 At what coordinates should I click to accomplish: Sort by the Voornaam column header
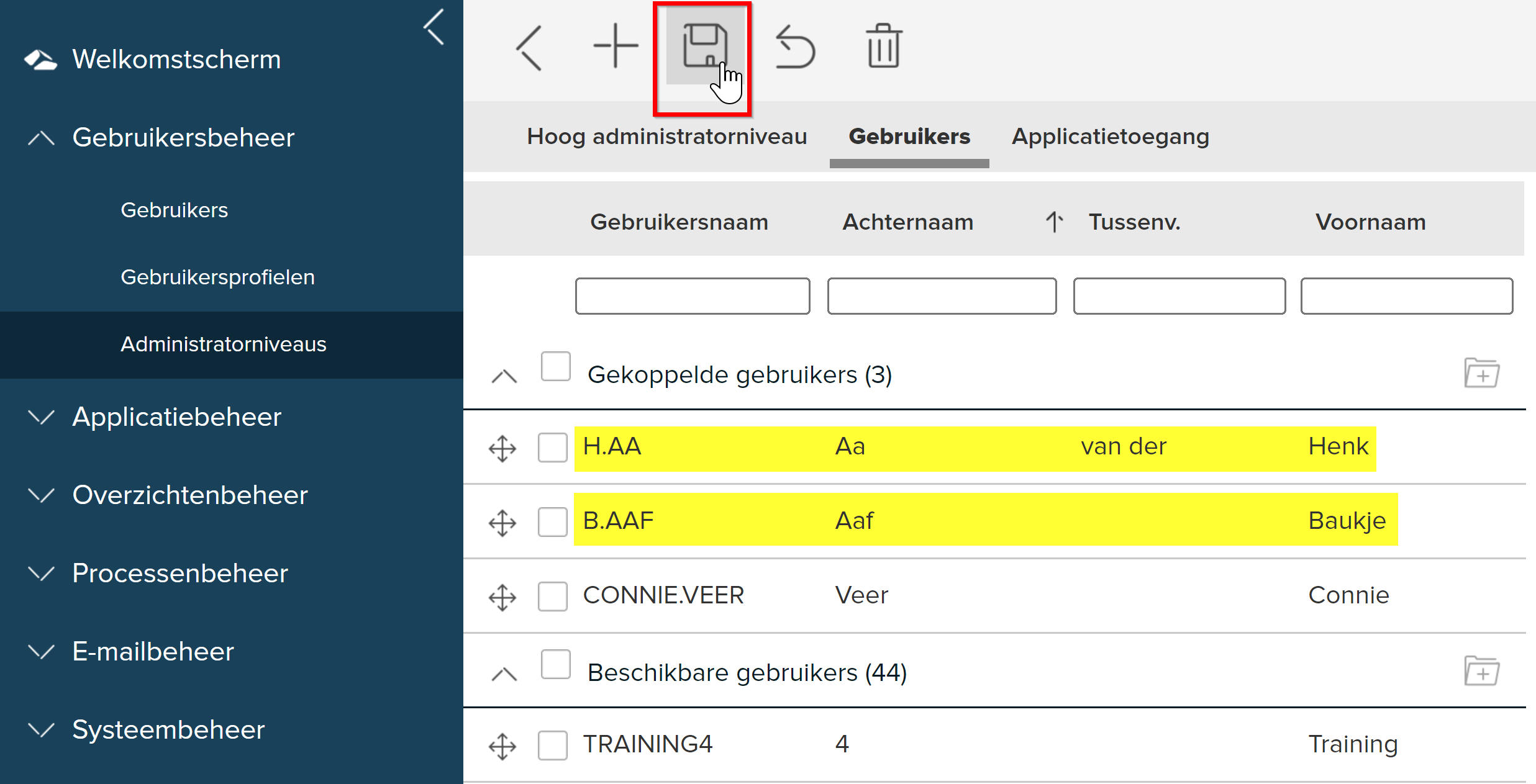[1370, 222]
